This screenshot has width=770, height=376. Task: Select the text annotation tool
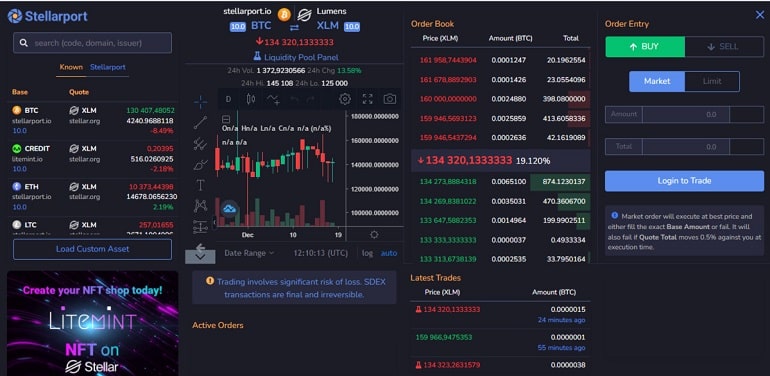coord(200,185)
